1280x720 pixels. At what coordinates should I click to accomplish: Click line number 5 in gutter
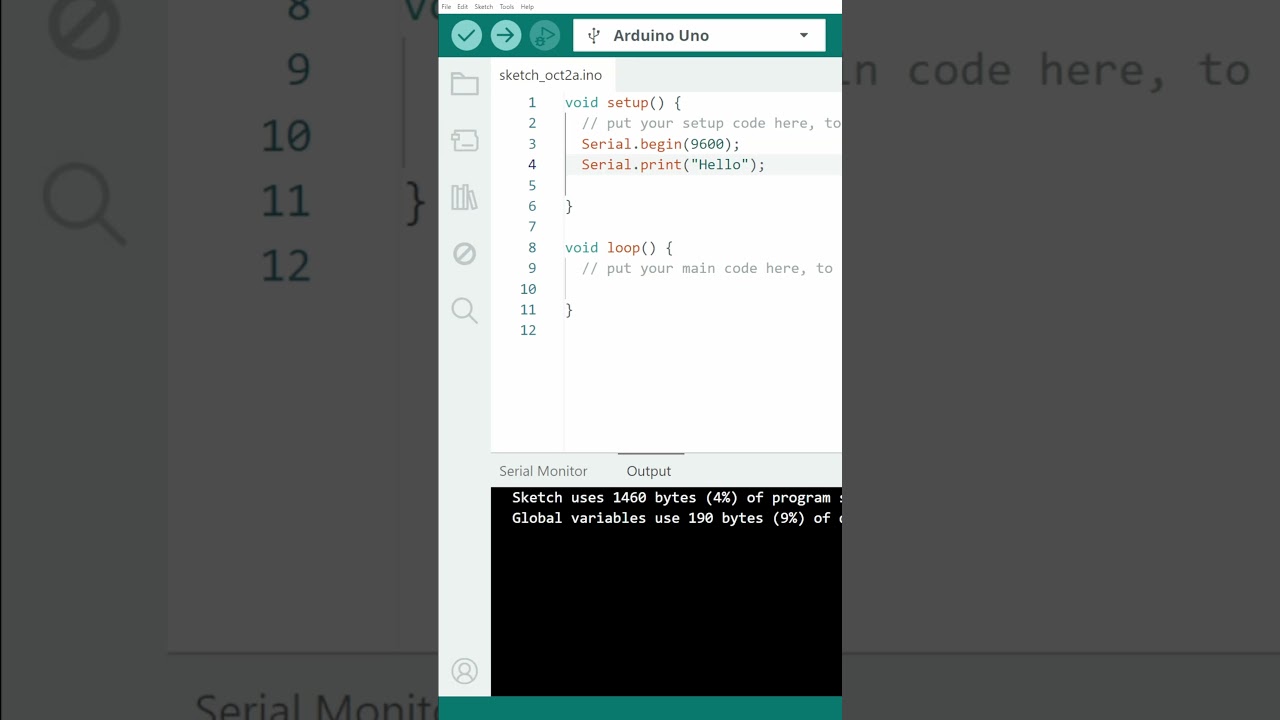[x=532, y=186]
